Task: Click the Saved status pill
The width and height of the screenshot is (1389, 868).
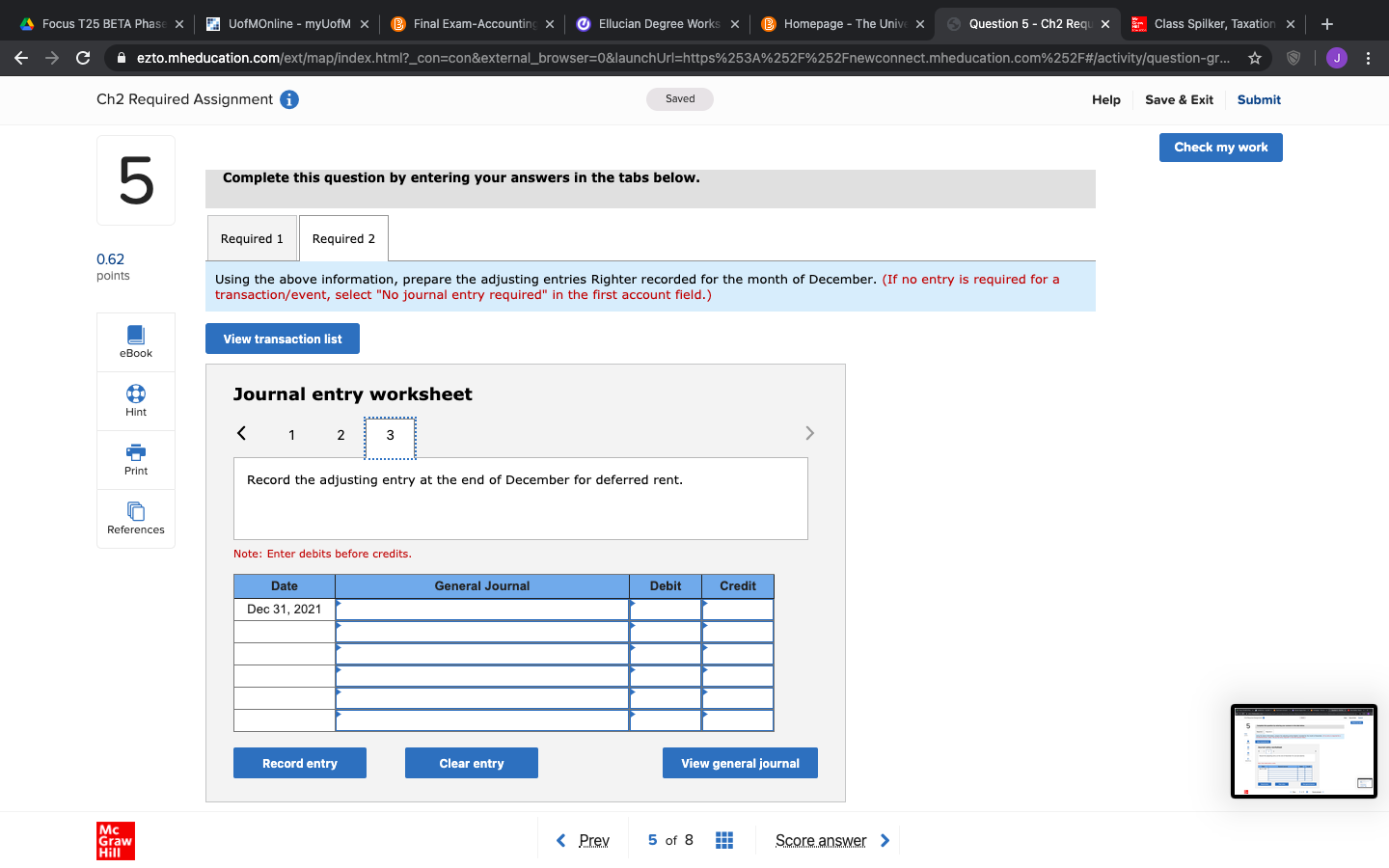Action: point(680,99)
